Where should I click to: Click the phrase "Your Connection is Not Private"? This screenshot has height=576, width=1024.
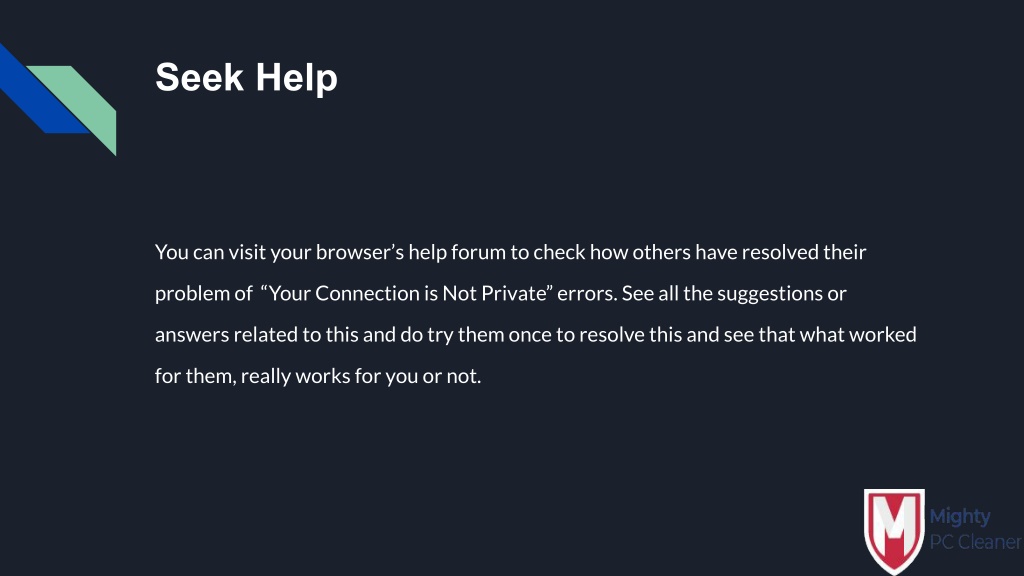pyautogui.click(x=408, y=293)
